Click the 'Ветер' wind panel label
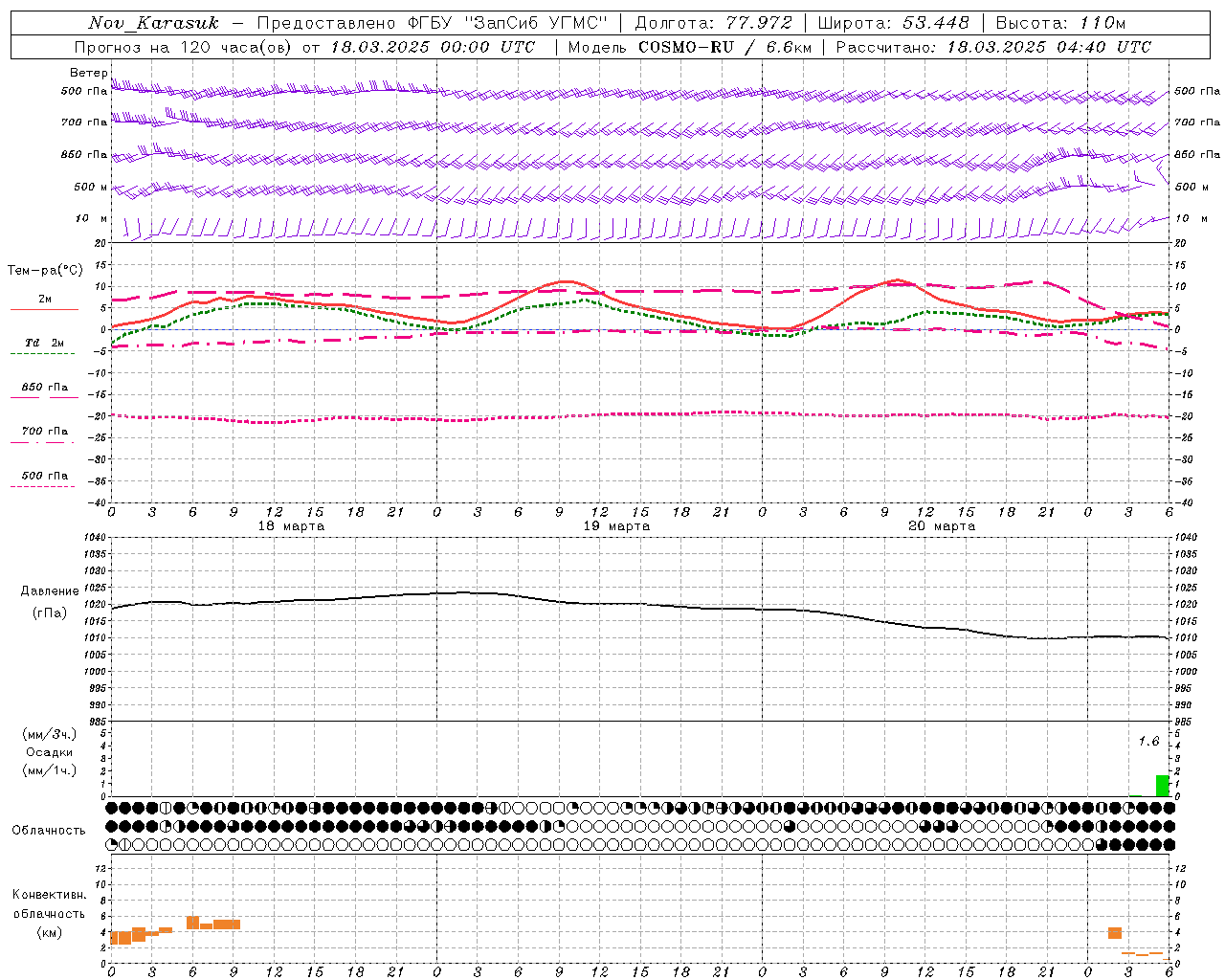 coord(89,73)
